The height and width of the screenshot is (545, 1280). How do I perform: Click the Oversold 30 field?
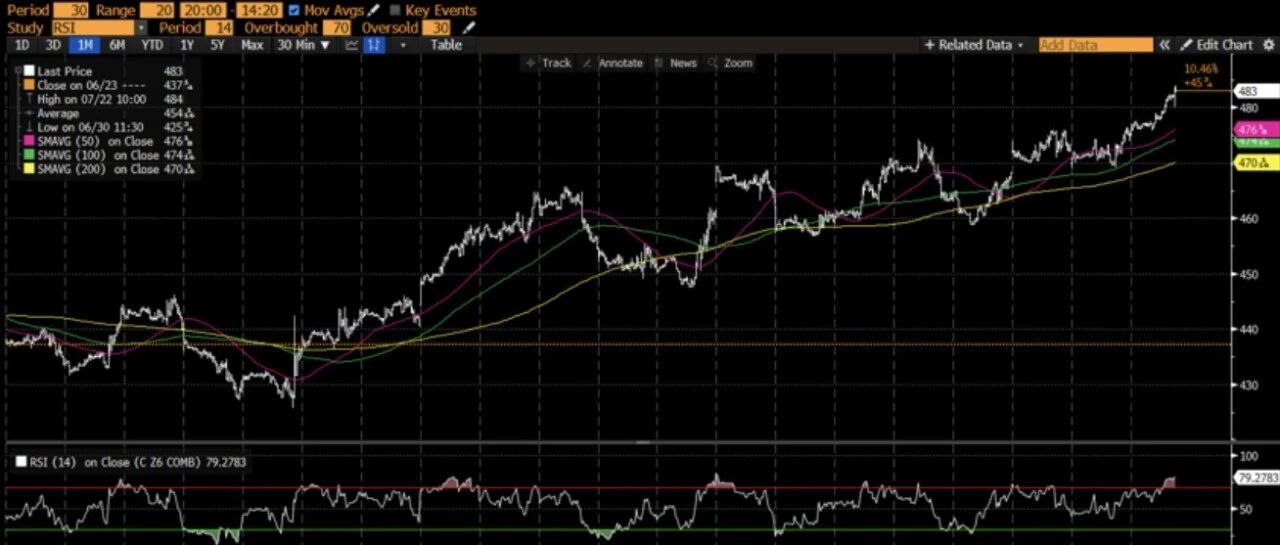pyautogui.click(x=436, y=27)
